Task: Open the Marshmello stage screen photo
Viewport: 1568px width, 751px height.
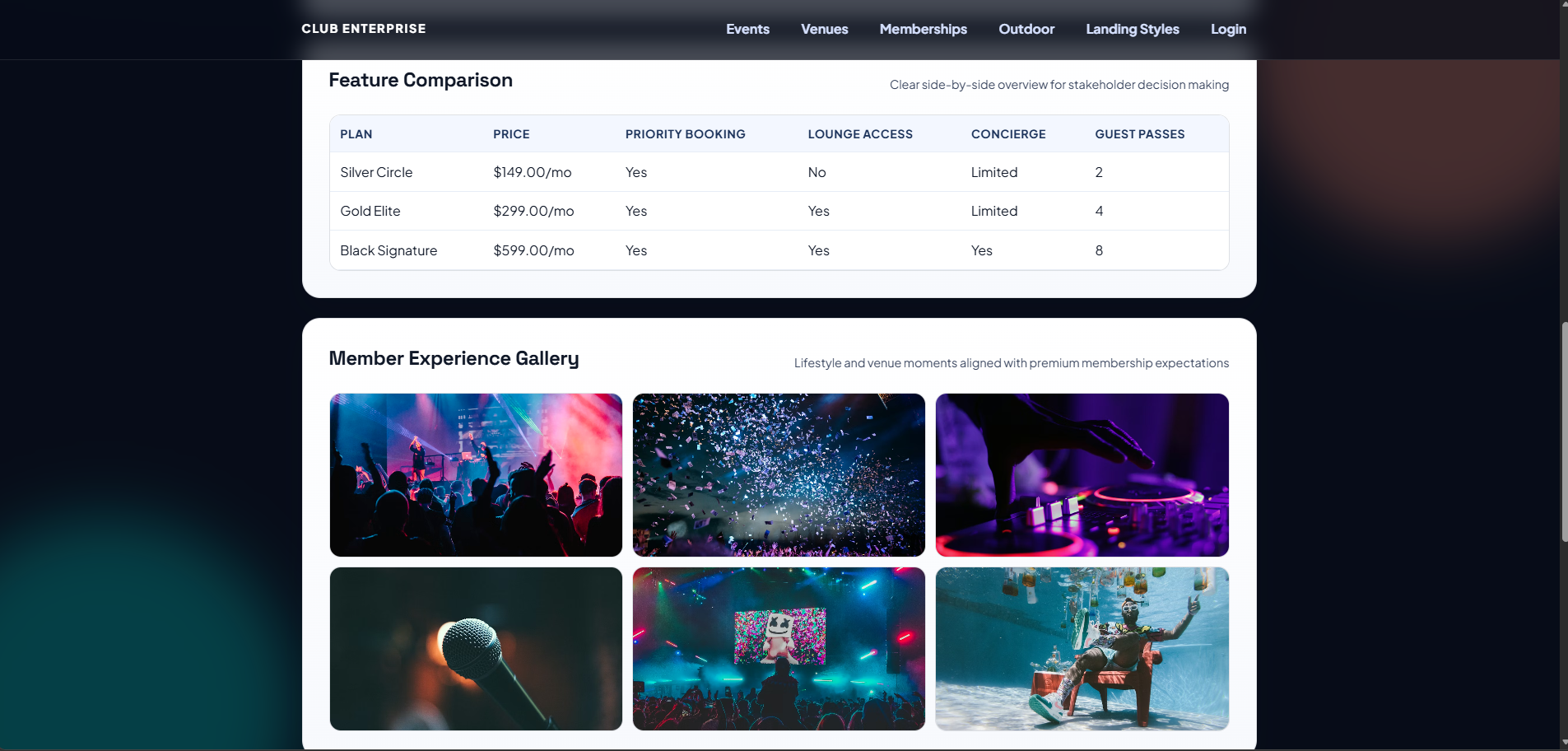Action: click(779, 648)
